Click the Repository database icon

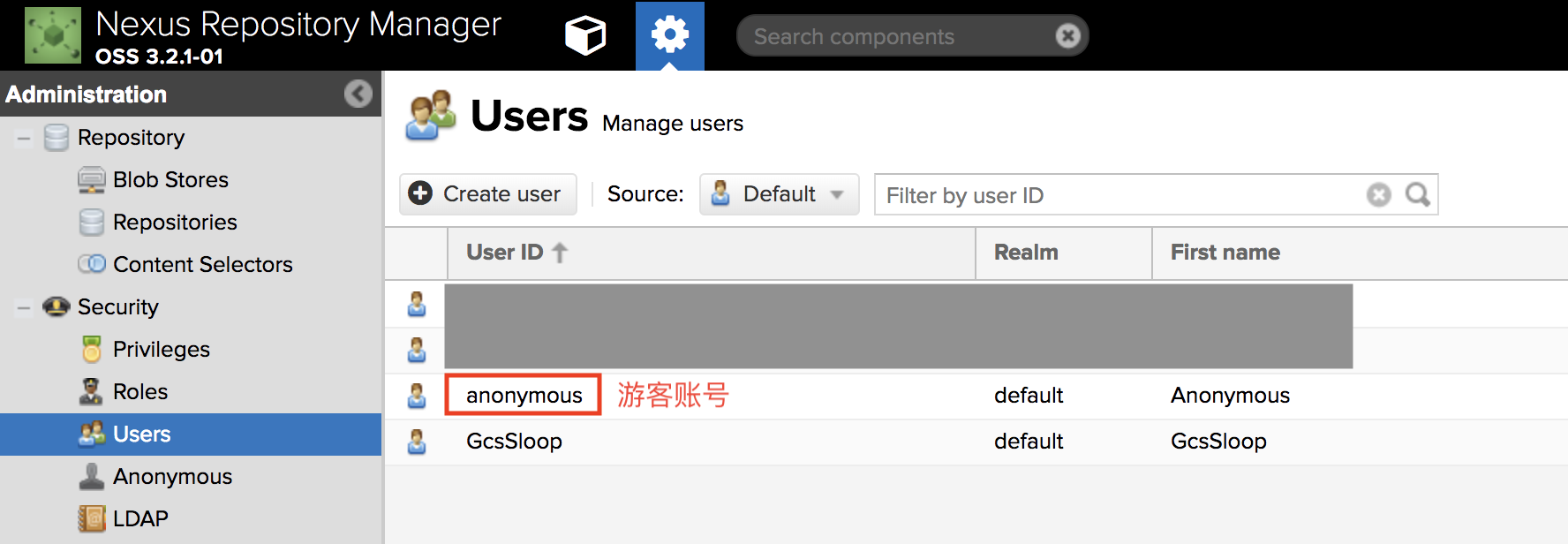click(x=57, y=137)
